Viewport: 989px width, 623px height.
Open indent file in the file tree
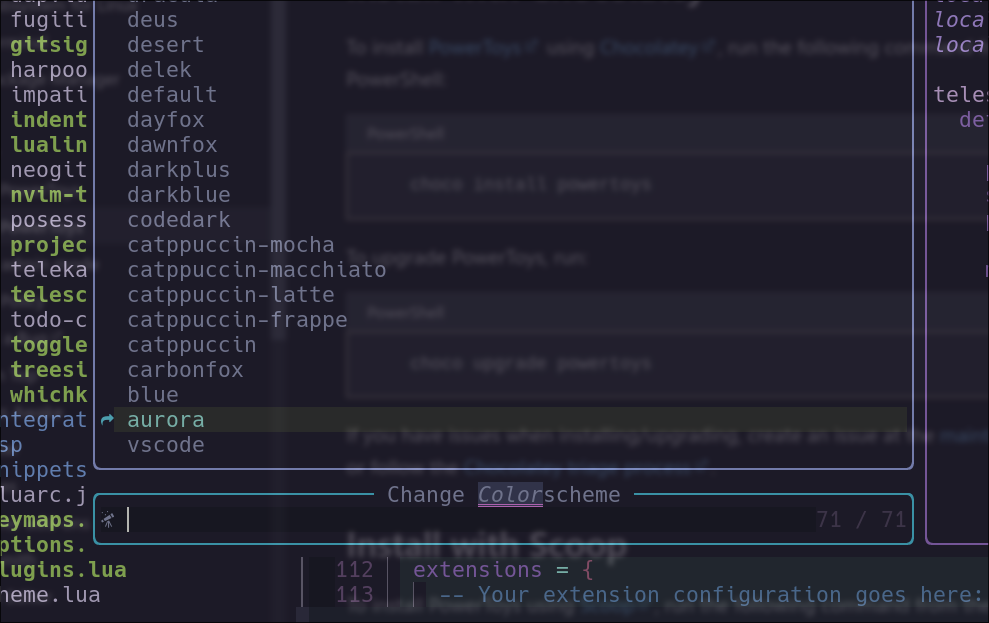pos(49,120)
